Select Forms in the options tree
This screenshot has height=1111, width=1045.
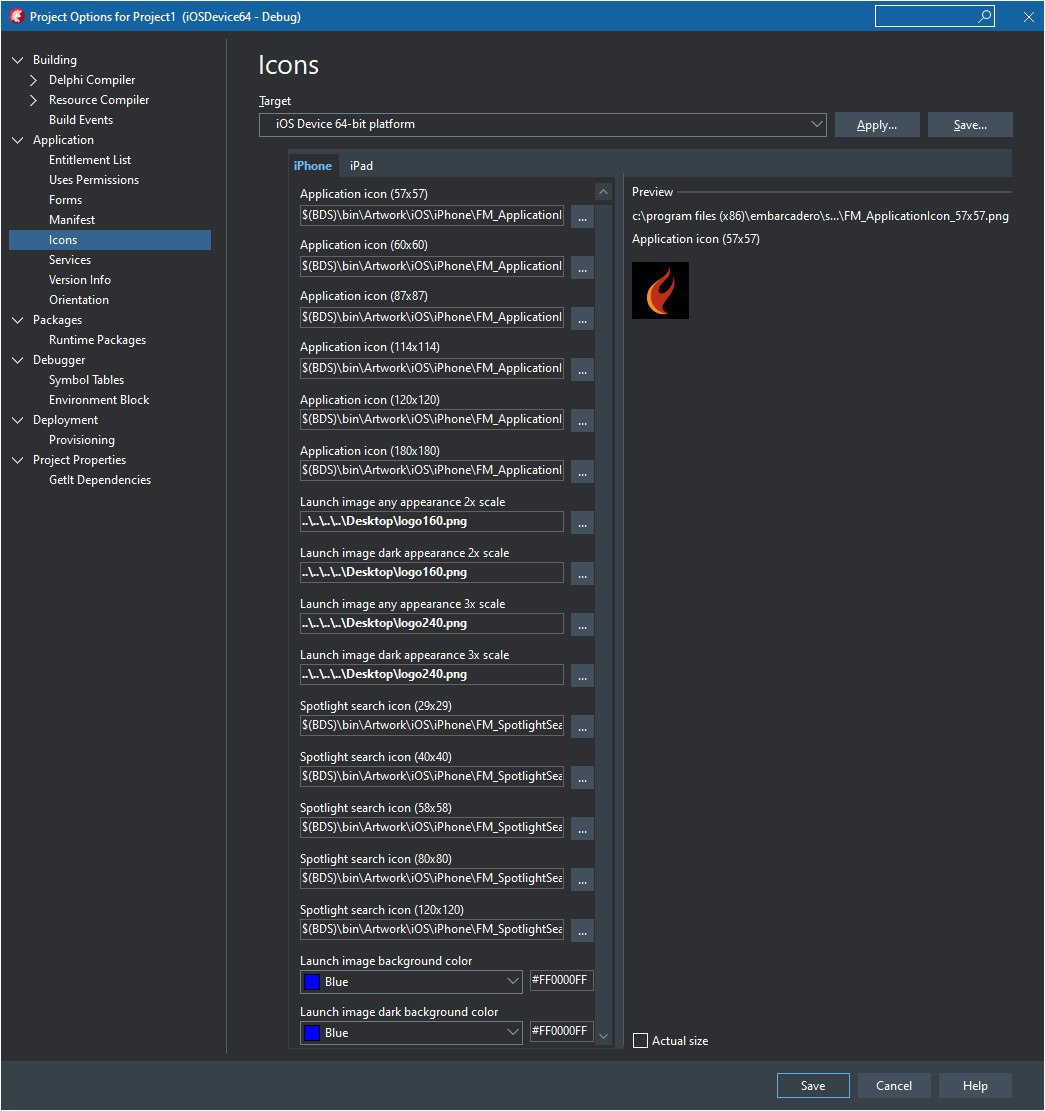(x=65, y=200)
